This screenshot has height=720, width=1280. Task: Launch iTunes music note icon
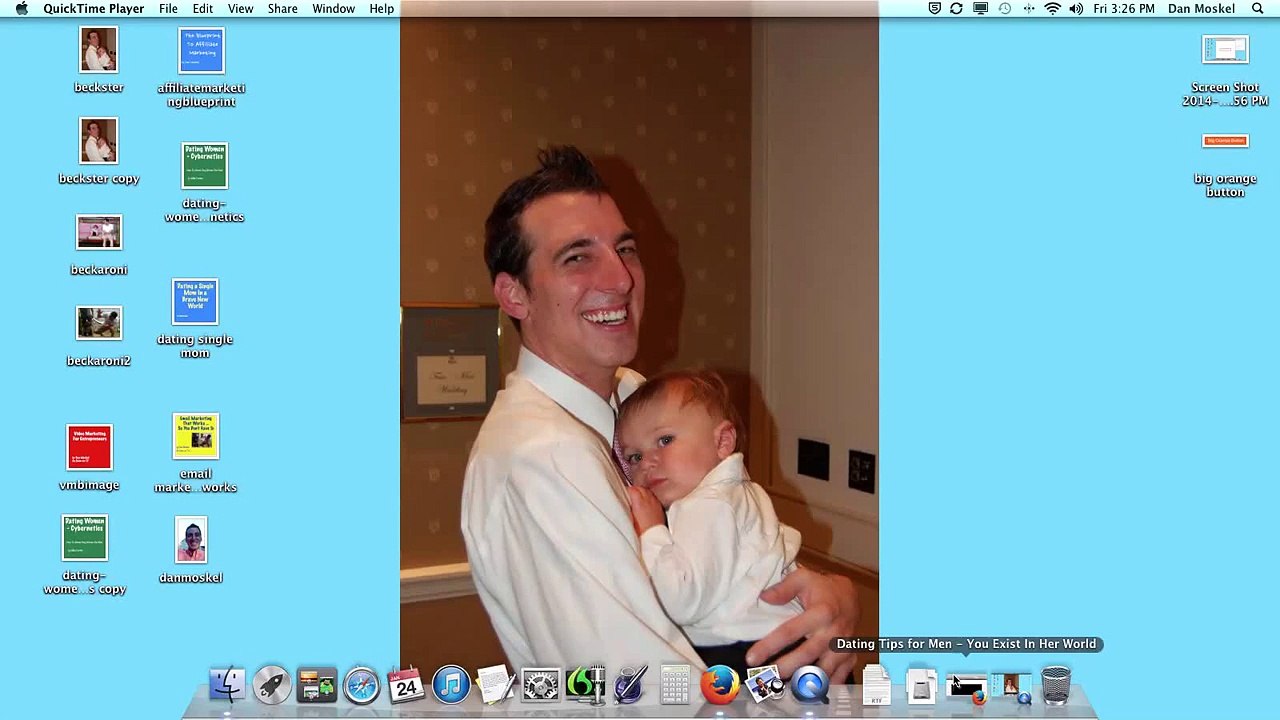(x=451, y=685)
